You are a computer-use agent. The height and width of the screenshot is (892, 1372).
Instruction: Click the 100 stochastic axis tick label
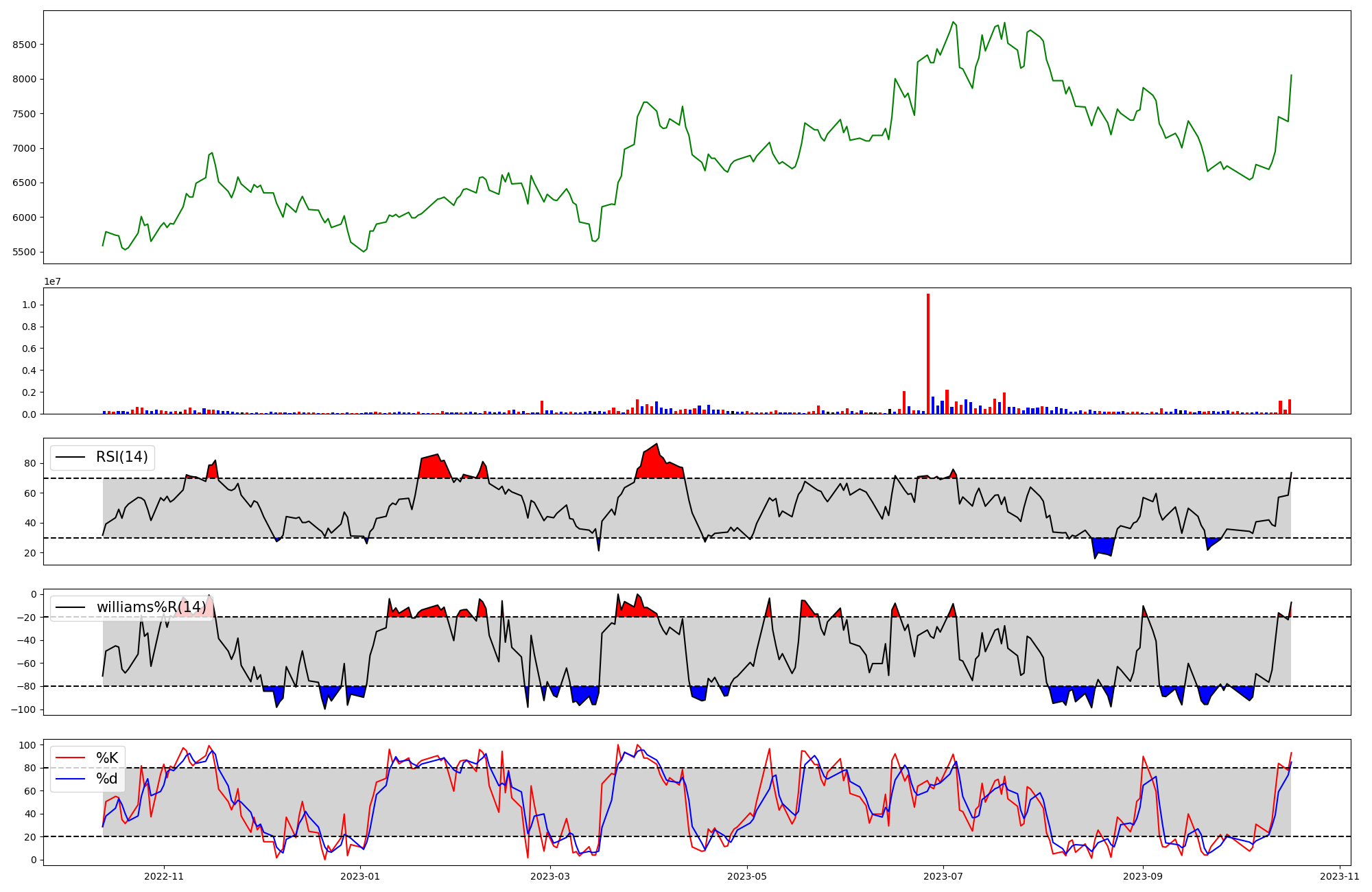point(27,745)
